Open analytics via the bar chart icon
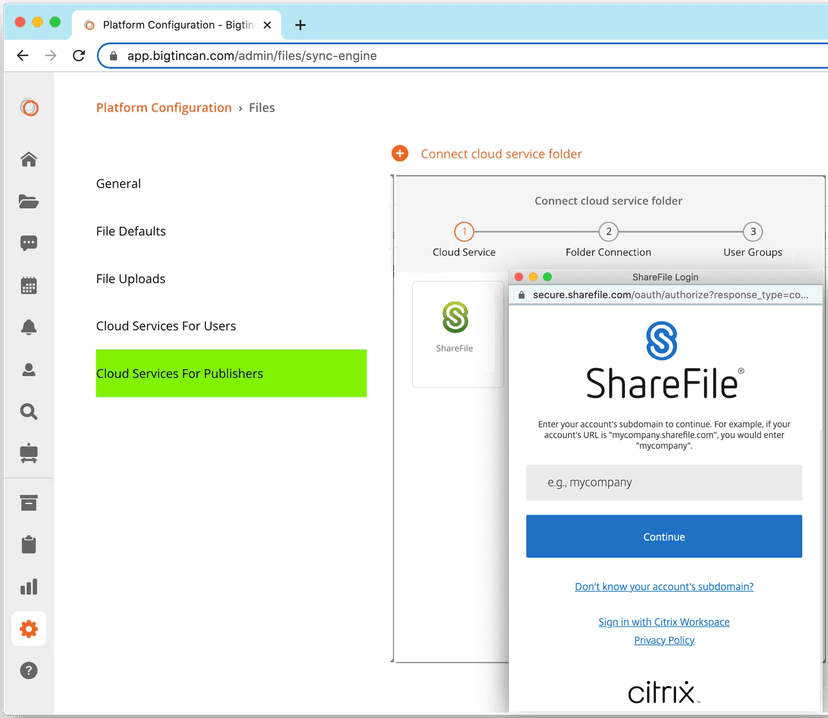 28,586
